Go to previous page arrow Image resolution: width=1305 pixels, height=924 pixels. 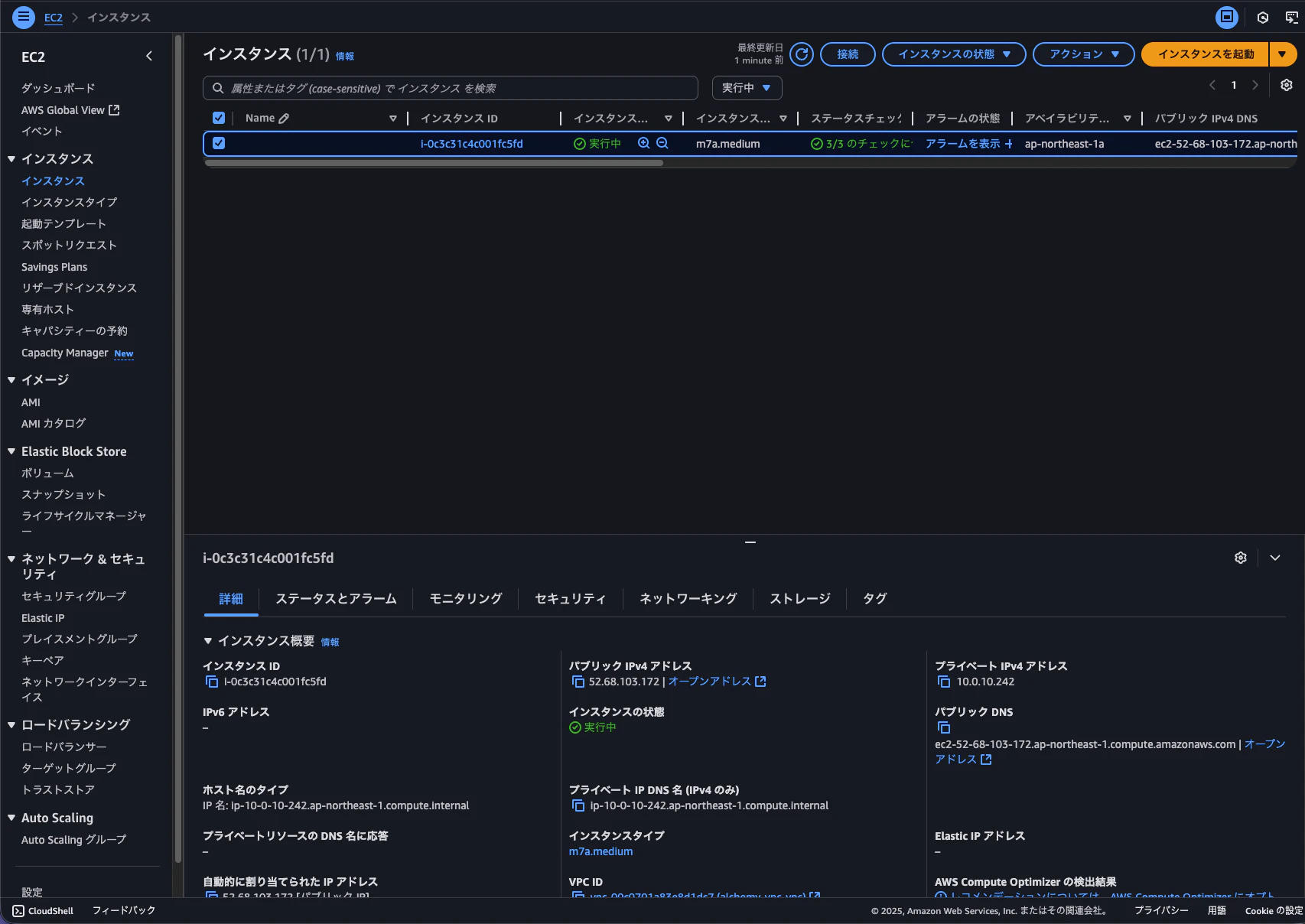click(1212, 85)
